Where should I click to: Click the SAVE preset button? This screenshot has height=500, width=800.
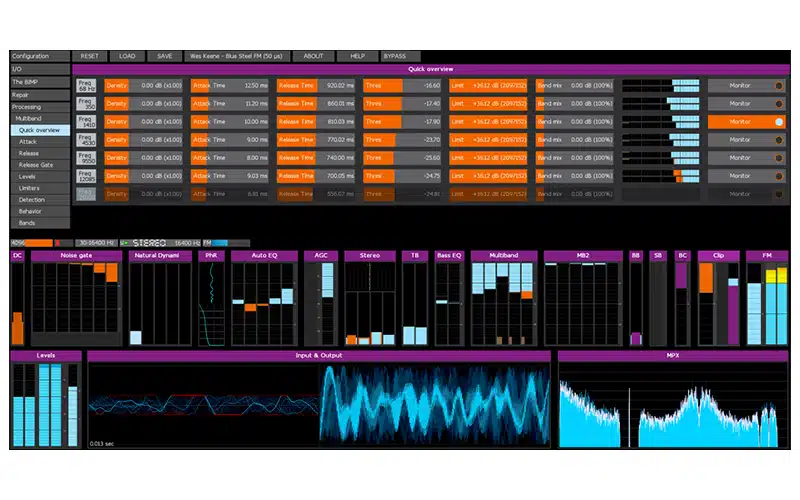[164, 56]
